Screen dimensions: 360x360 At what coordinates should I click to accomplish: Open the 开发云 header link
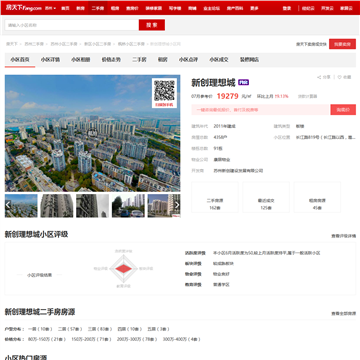tap(327, 8)
